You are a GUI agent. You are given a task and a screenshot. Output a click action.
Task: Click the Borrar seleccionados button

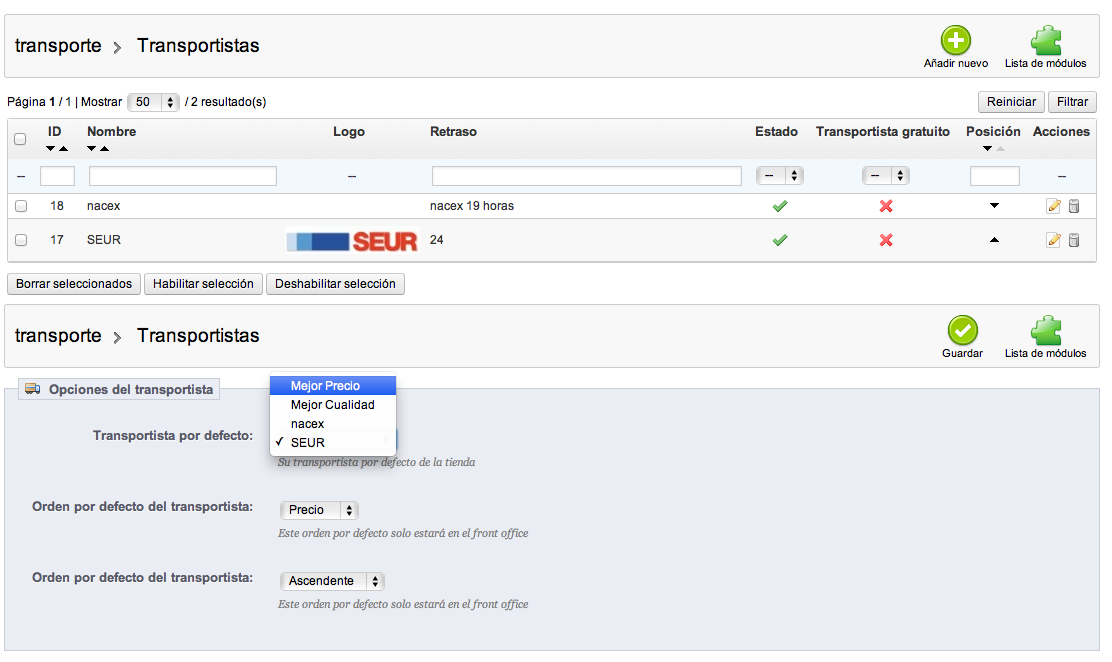tap(74, 284)
